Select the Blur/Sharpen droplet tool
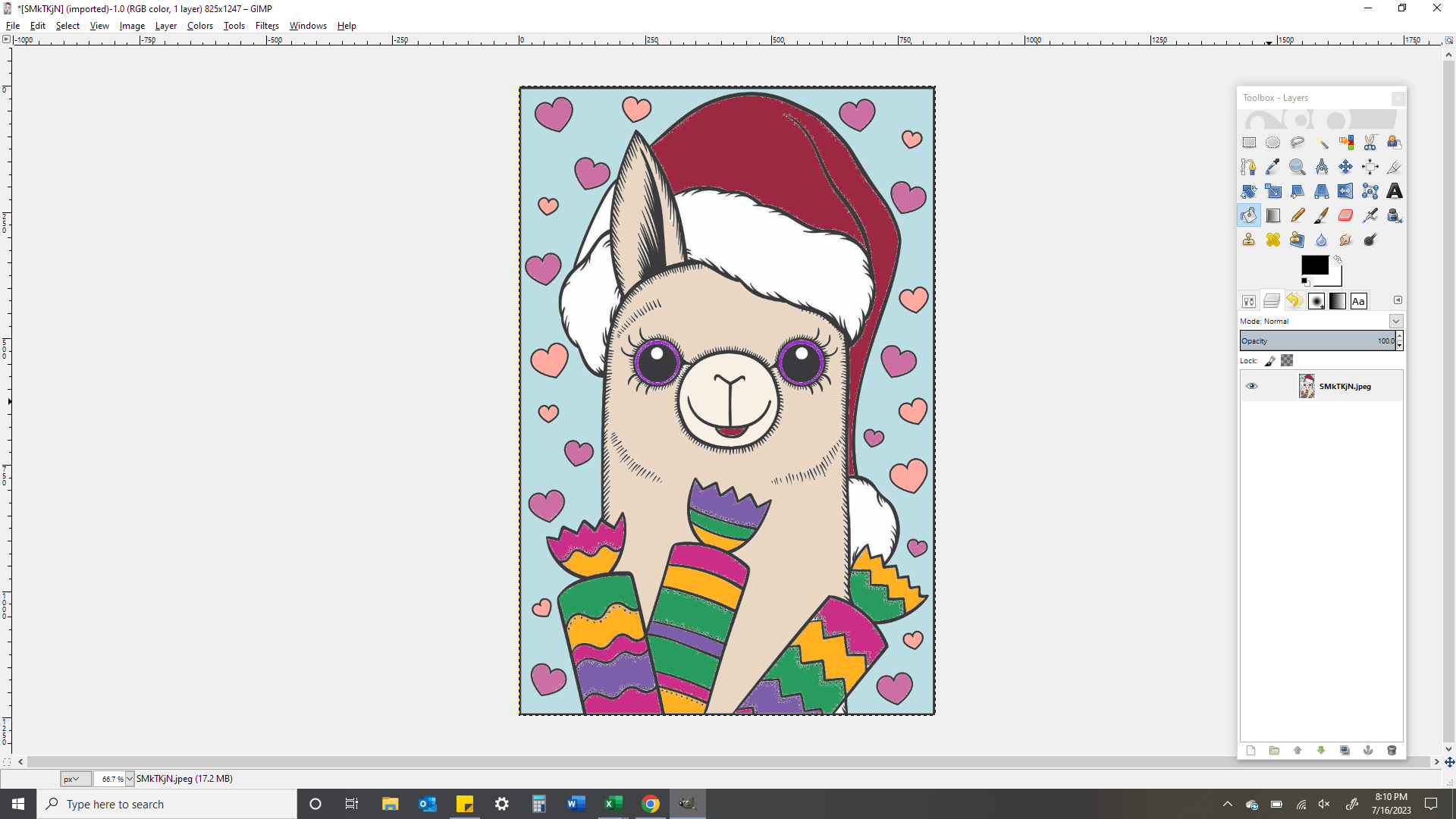This screenshot has width=1456, height=819. point(1322,240)
